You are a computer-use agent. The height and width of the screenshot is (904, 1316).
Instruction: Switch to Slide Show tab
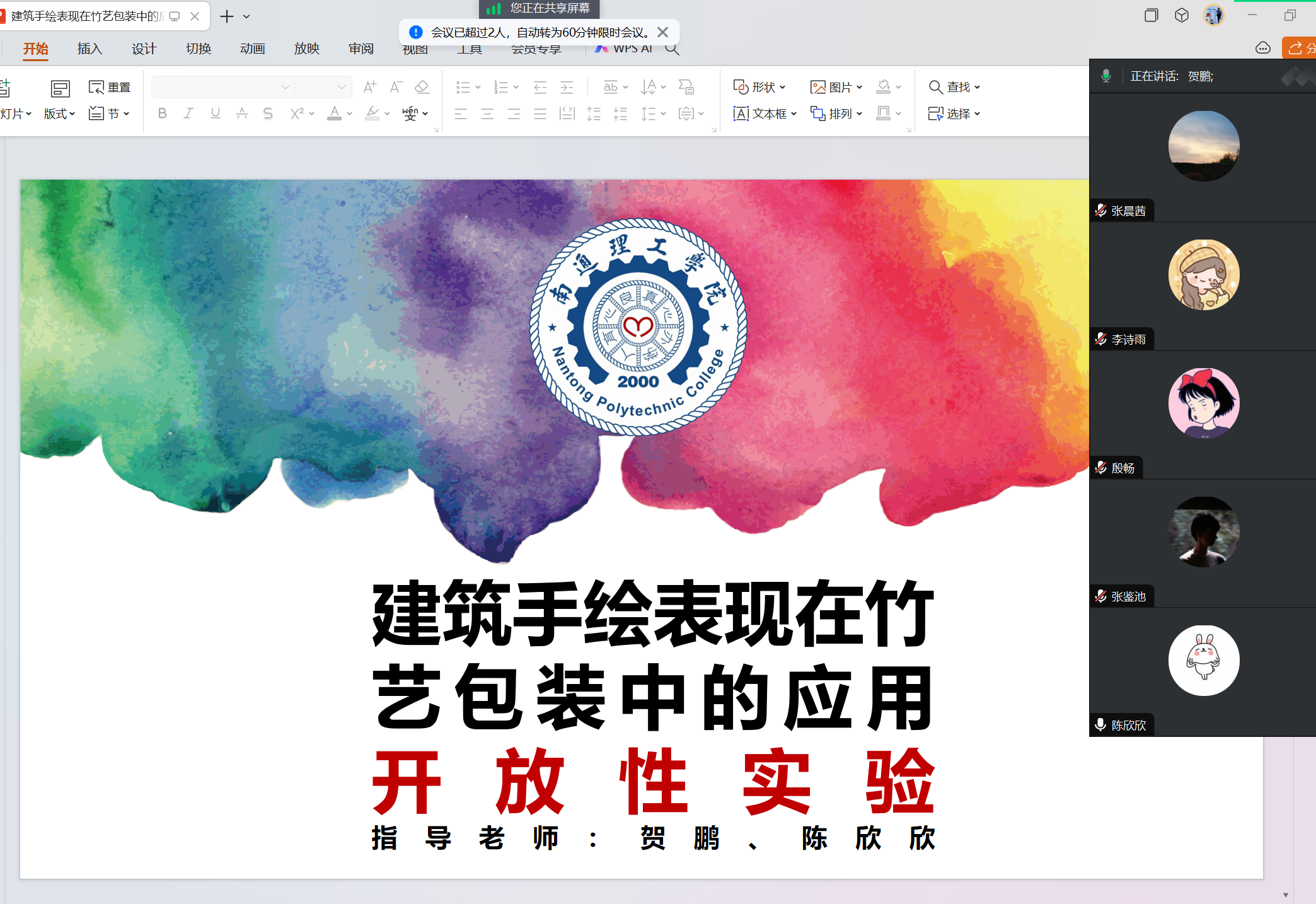coord(307,49)
